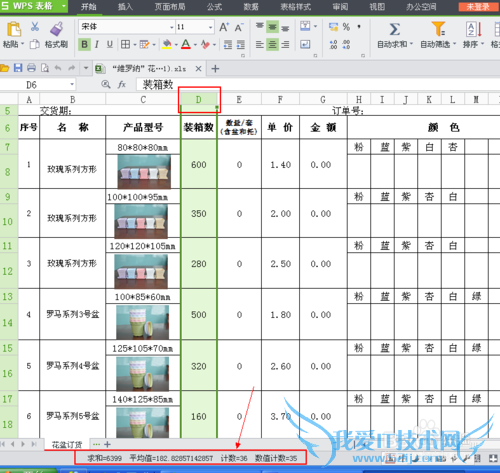The image size is (500, 473).
Task: Expand the Paste options arrow
Action: [22, 44]
